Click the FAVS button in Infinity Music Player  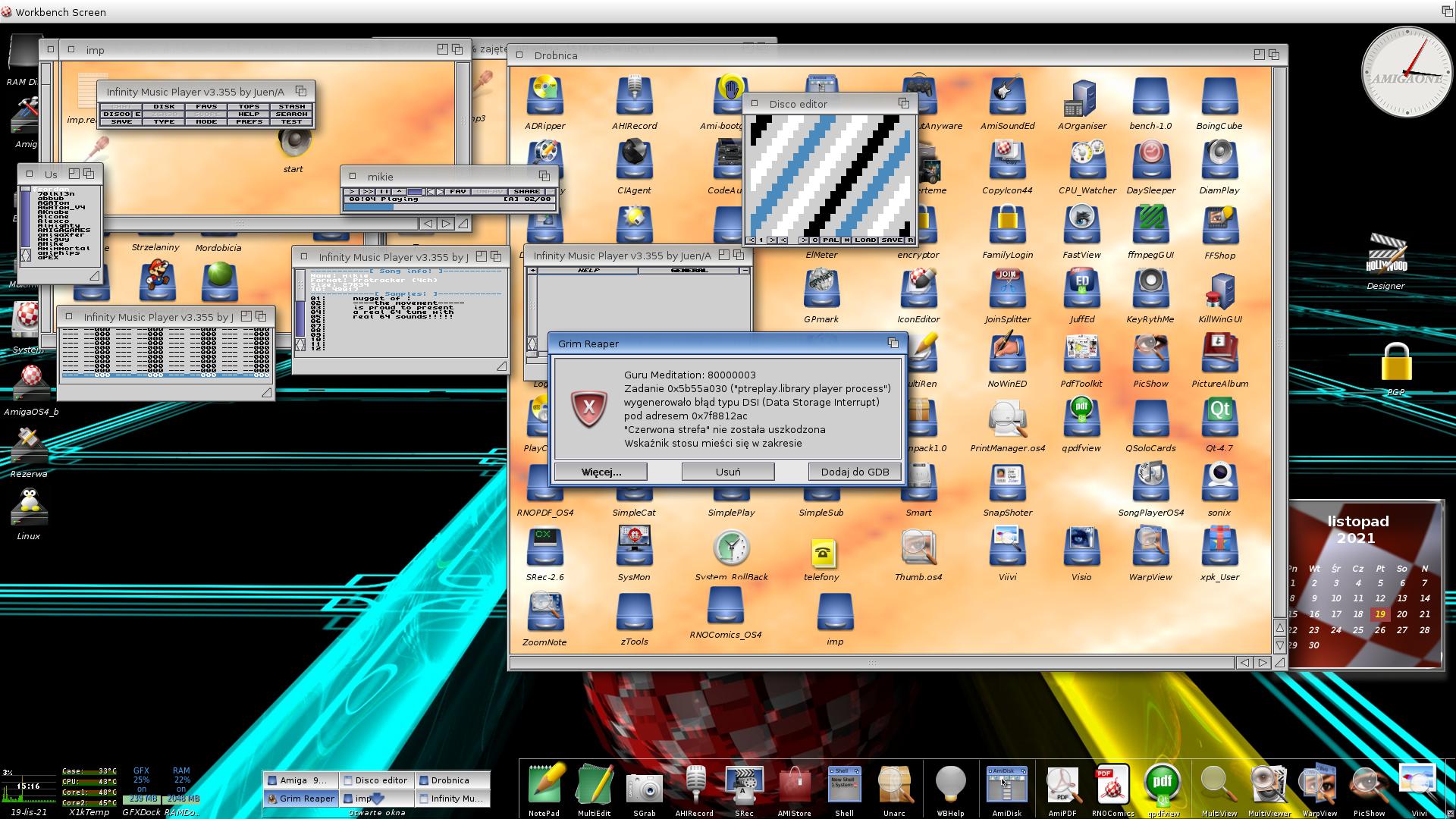tap(206, 107)
